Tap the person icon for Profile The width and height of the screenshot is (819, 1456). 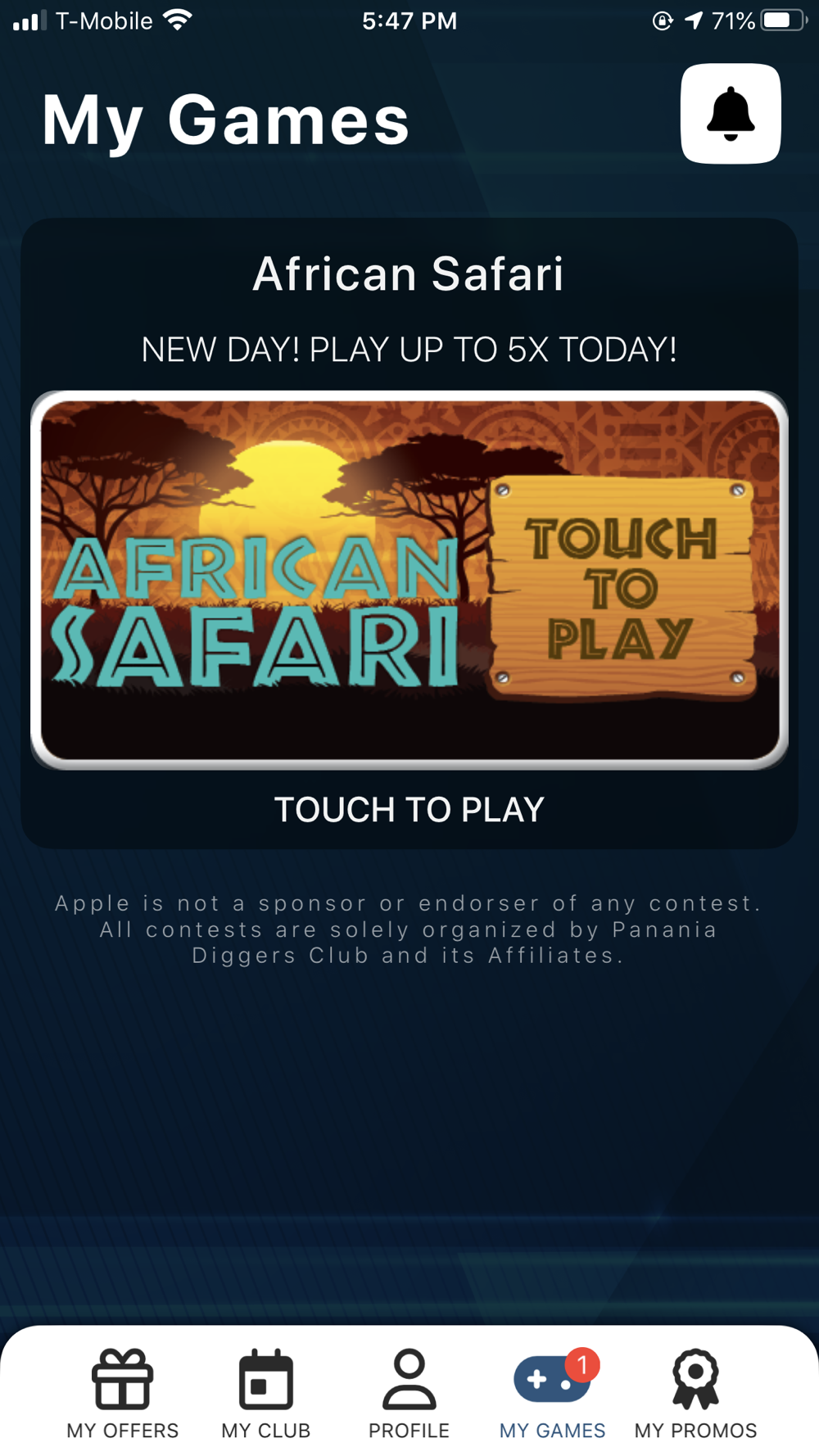pos(409,1379)
